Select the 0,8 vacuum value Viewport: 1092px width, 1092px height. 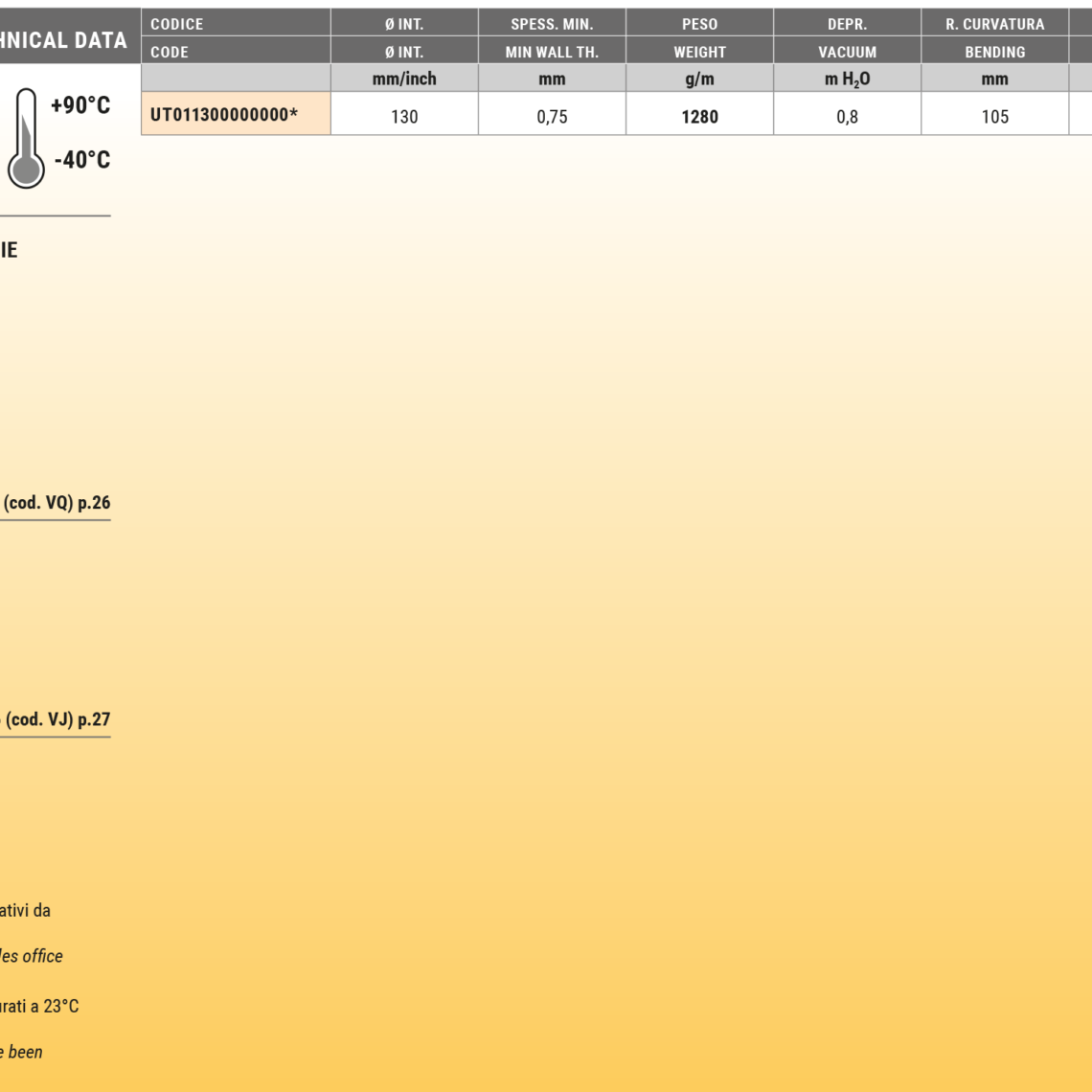[847, 117]
